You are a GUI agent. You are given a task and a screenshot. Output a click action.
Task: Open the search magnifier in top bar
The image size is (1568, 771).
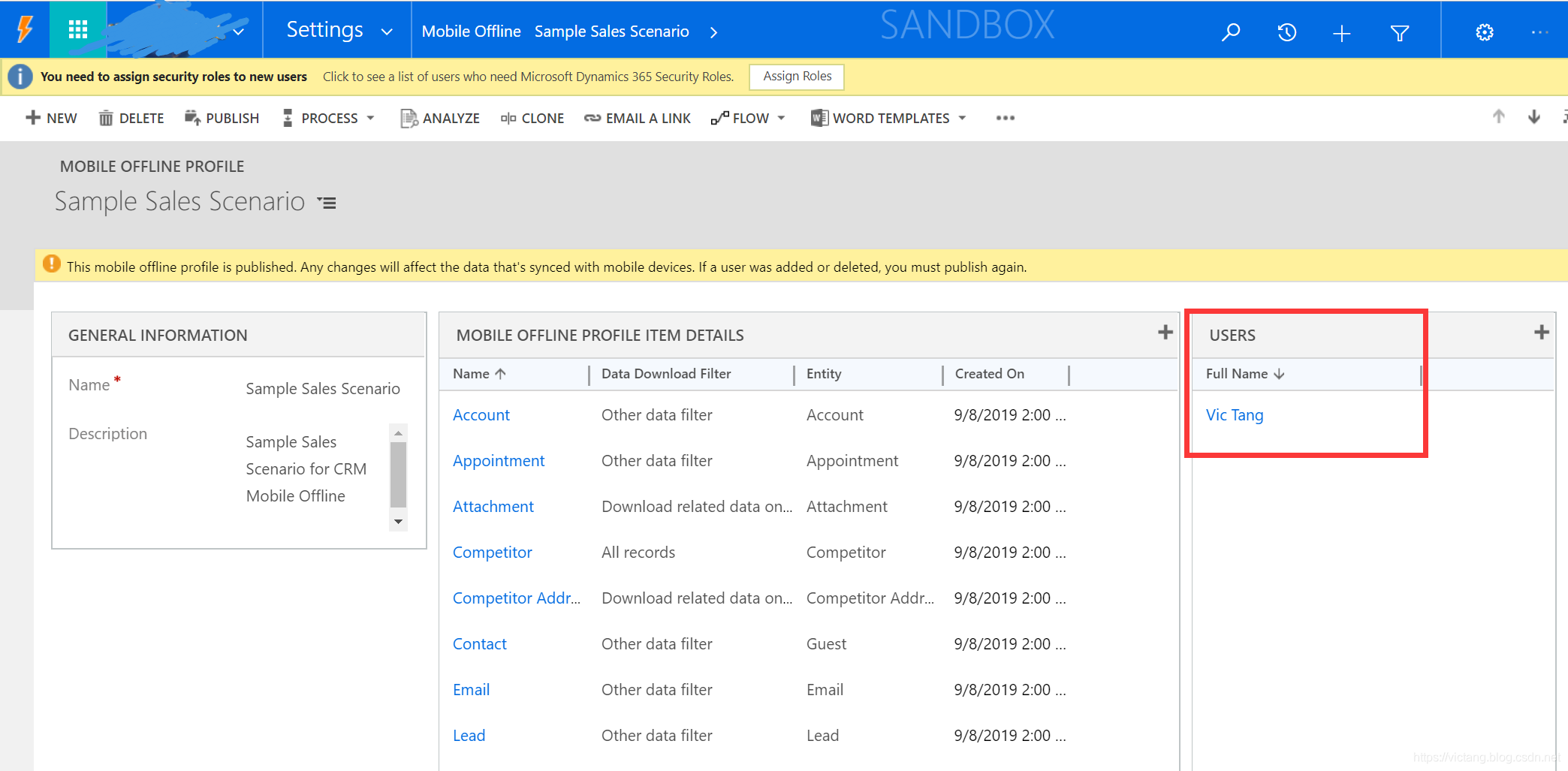click(1231, 32)
